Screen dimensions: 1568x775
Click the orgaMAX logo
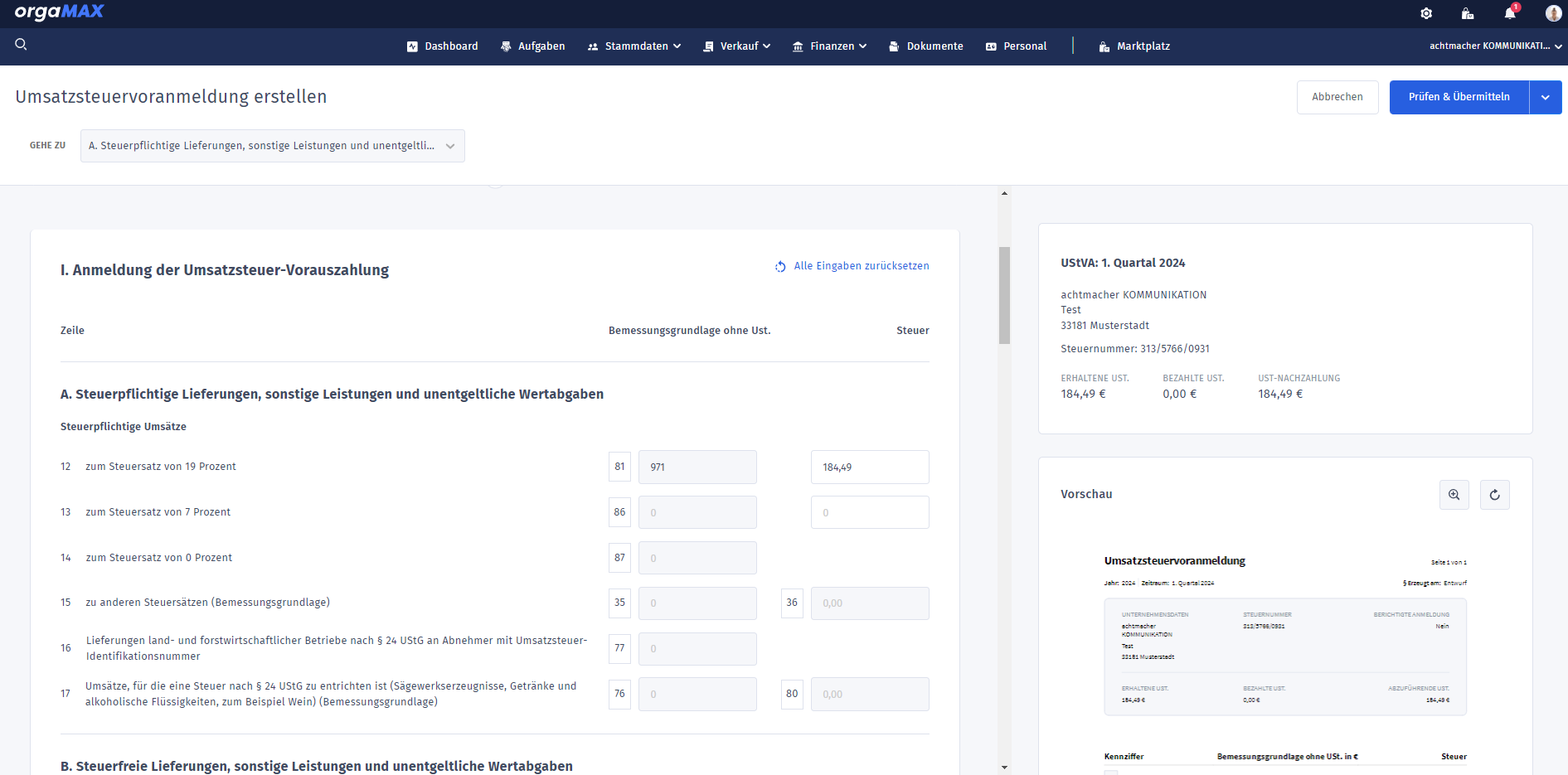(x=59, y=12)
